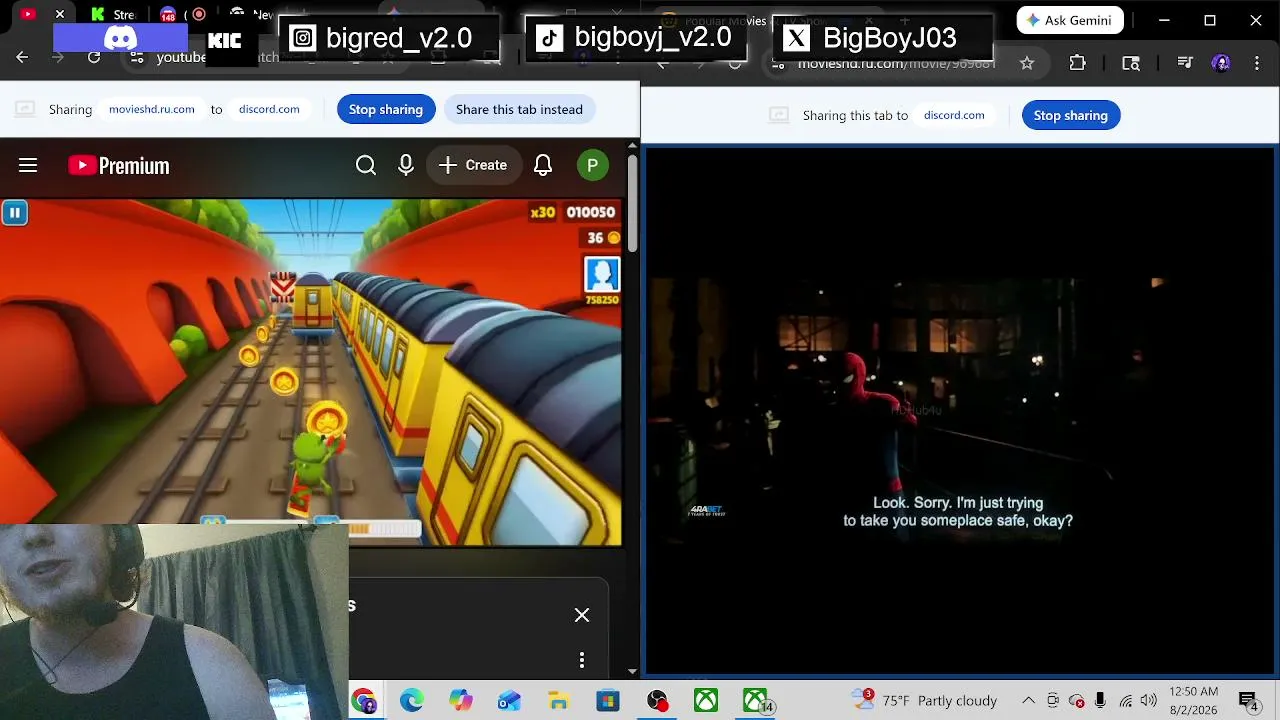Reload the YouTube browser tab
Screen dimensions: 1280x720
pyautogui.click(x=94, y=58)
